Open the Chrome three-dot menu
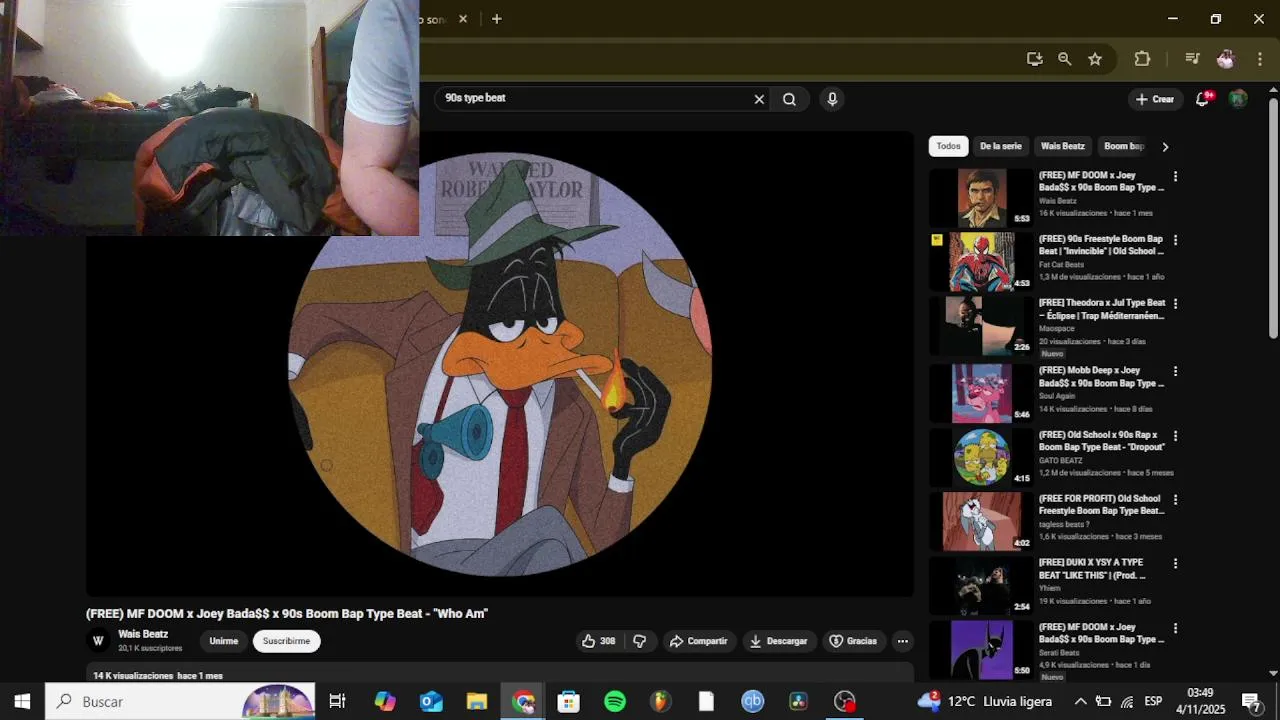Viewport: 1280px width, 720px height. tap(1259, 59)
